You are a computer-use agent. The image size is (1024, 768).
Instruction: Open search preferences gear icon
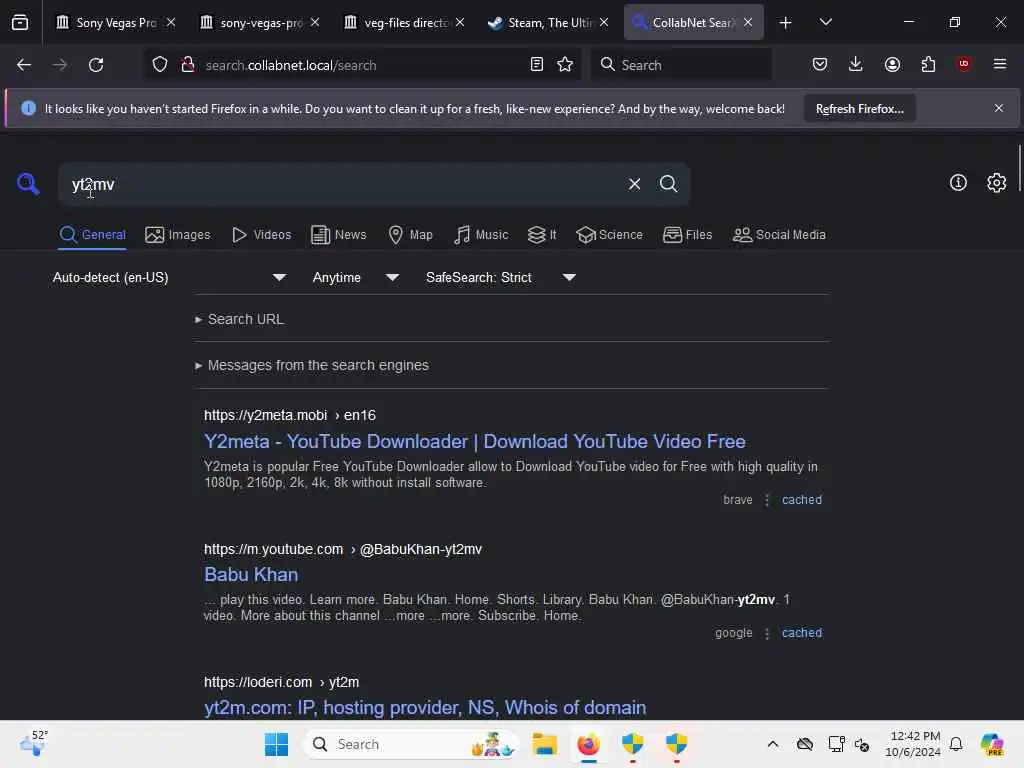pyautogui.click(x=996, y=183)
